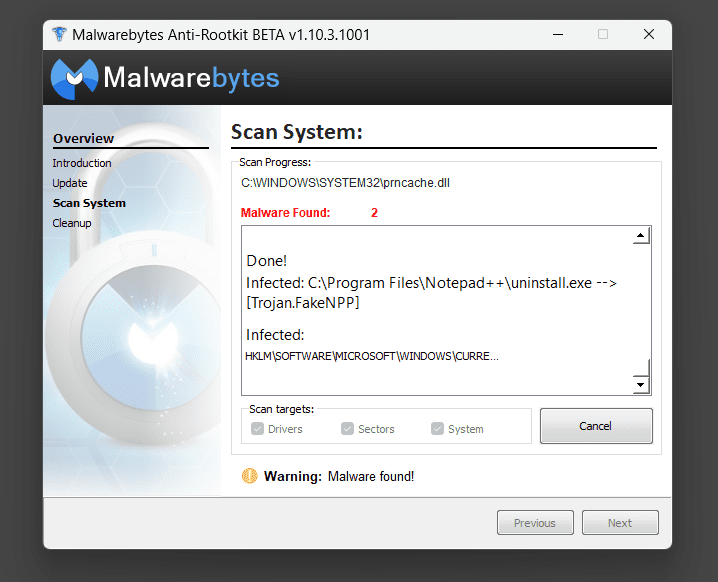Go to the Update step in the sidebar
The image size is (718, 582).
(70, 183)
